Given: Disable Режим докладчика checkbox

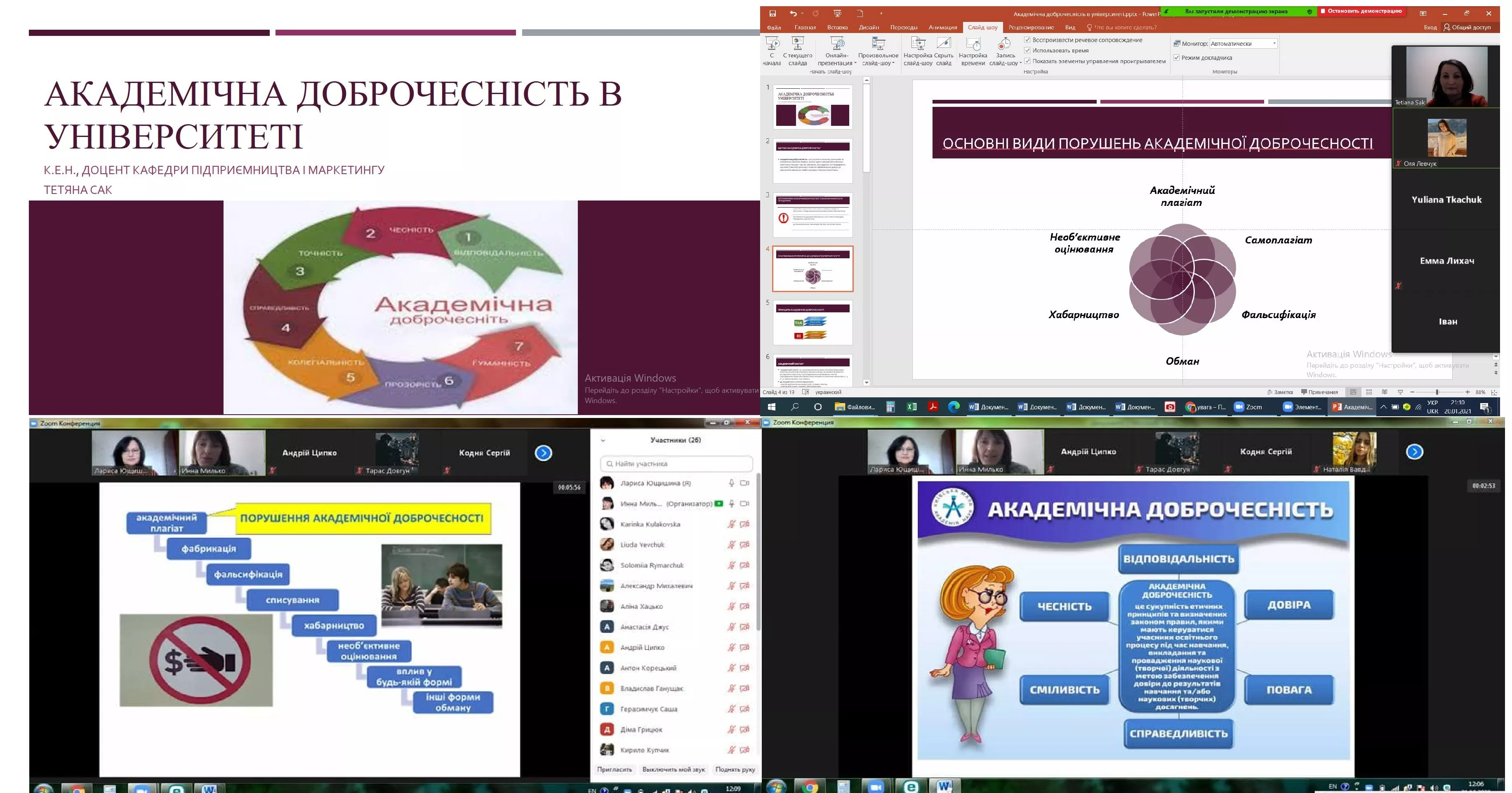Looking at the screenshot, I should [x=1176, y=57].
